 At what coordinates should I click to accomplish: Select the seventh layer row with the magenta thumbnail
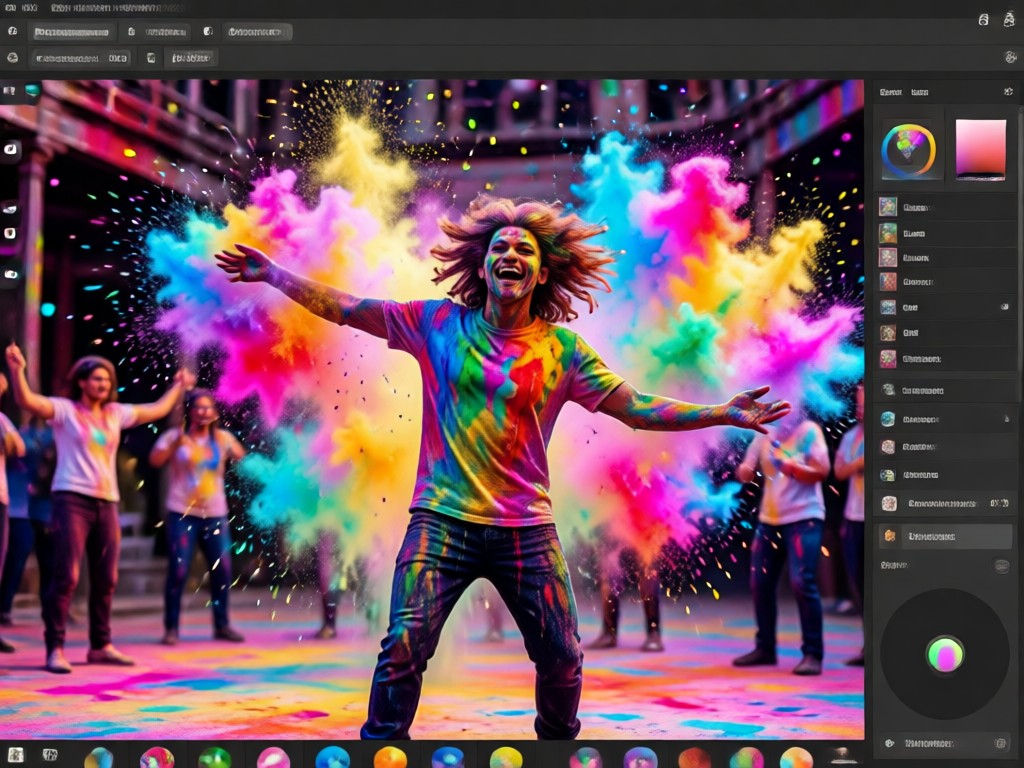pos(944,359)
